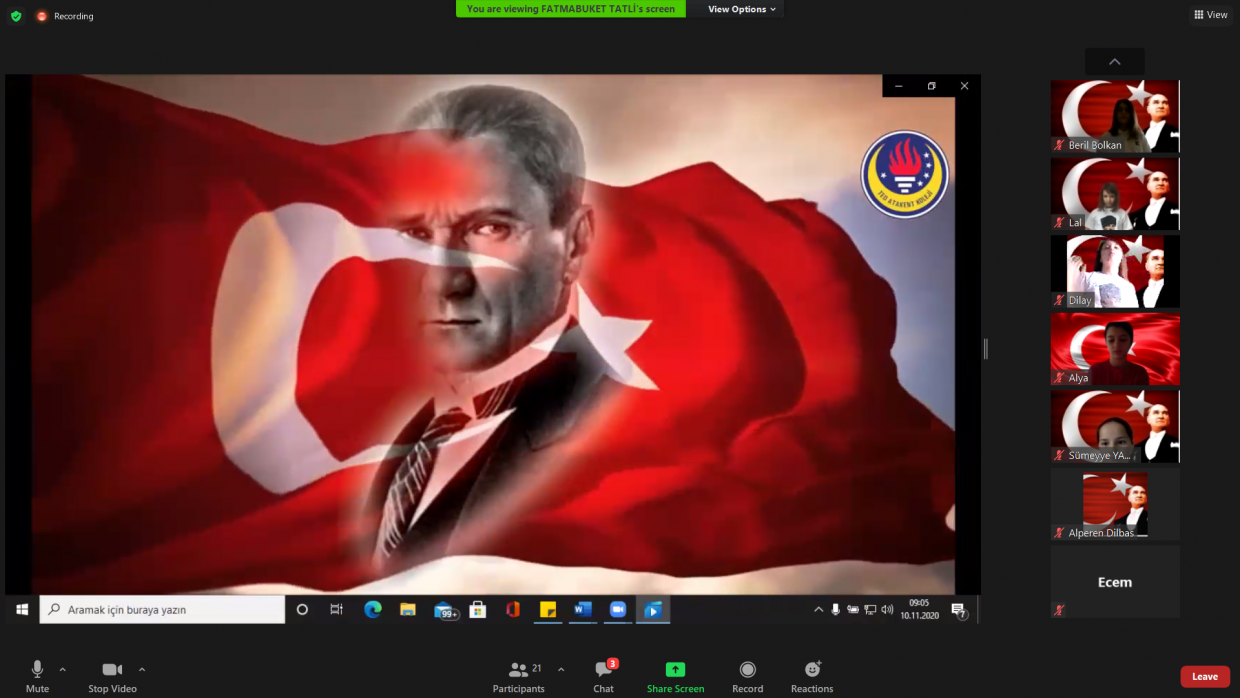Open View Options dropdown
Image resolution: width=1240 pixels, height=698 pixels.
click(x=740, y=9)
